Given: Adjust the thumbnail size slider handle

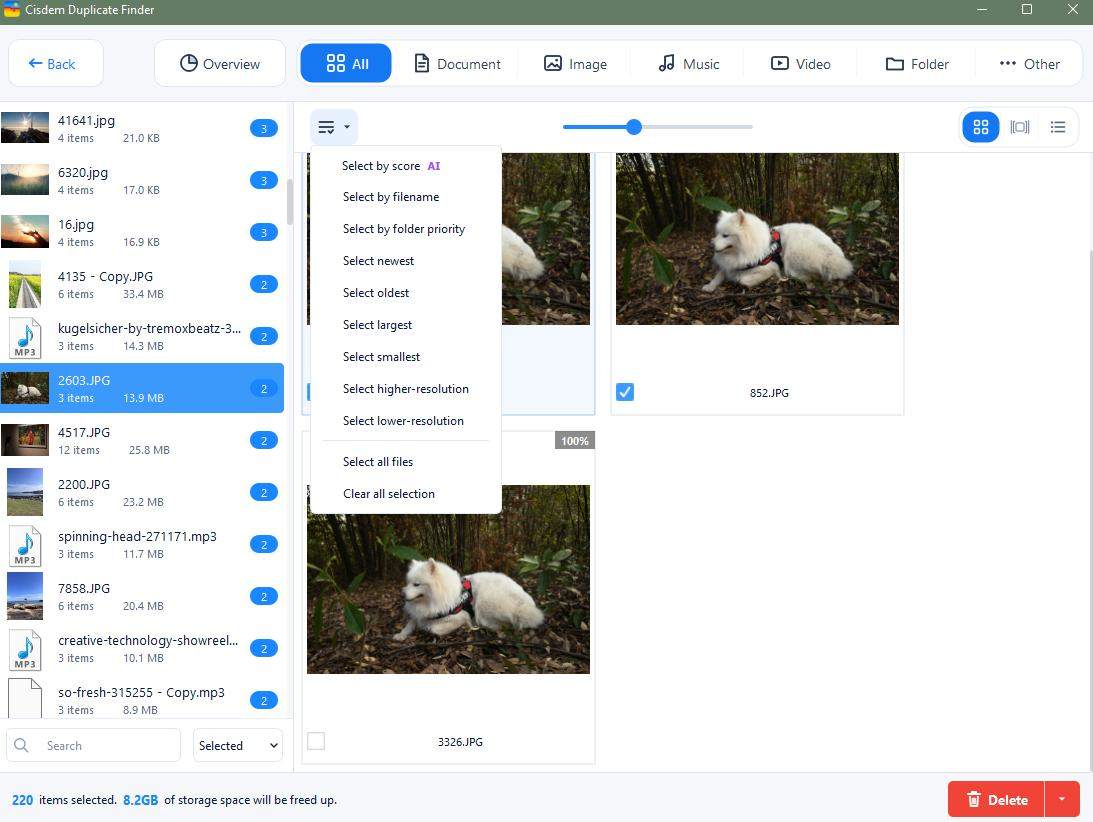Looking at the screenshot, I should coord(634,127).
